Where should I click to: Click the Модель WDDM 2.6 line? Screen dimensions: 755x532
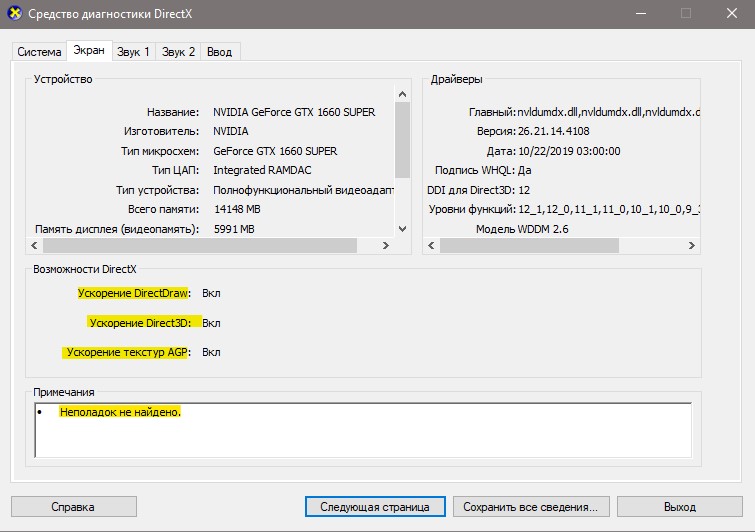click(522, 229)
